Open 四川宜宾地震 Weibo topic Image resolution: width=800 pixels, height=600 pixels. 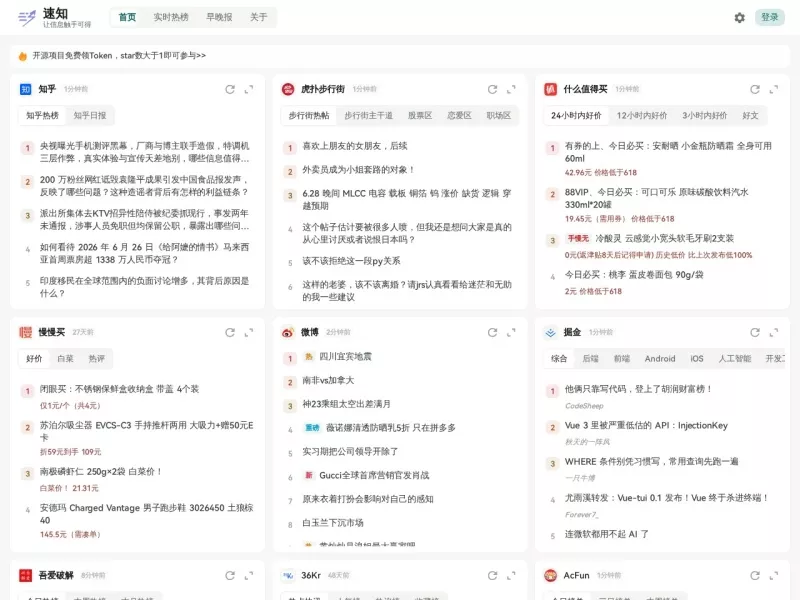point(345,357)
